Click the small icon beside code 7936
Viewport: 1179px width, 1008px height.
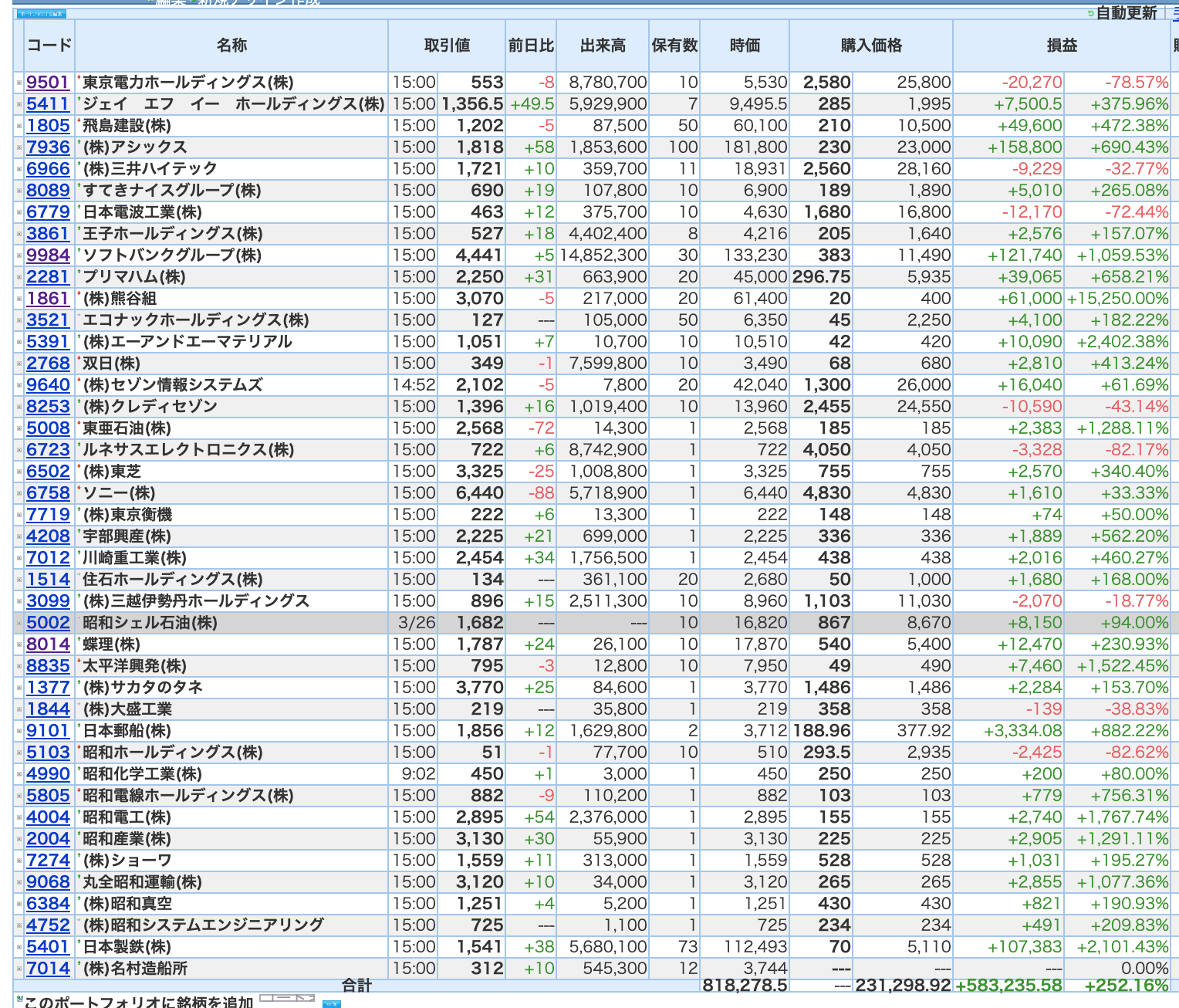[19, 147]
